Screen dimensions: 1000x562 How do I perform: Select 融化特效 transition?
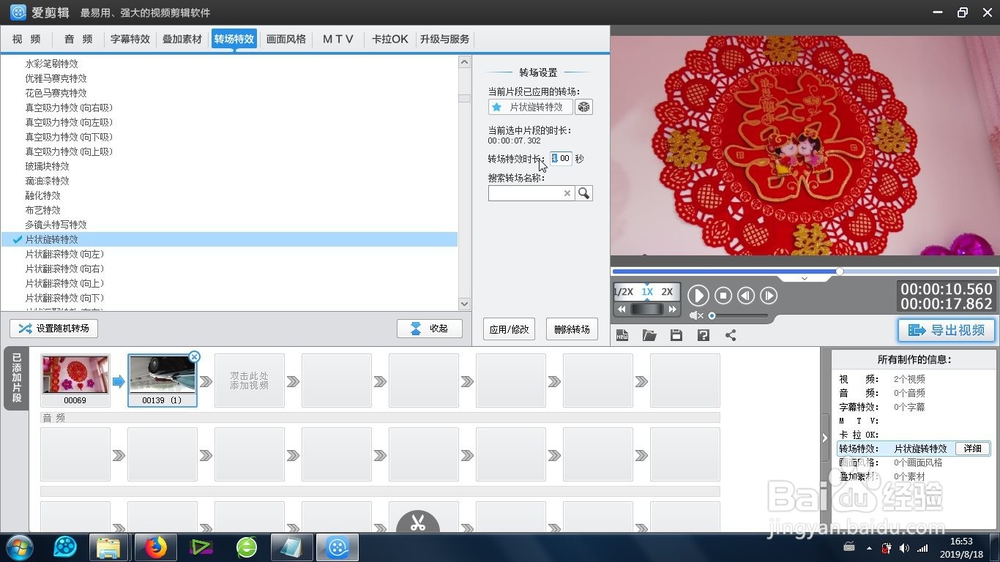pyautogui.click(x=43, y=196)
